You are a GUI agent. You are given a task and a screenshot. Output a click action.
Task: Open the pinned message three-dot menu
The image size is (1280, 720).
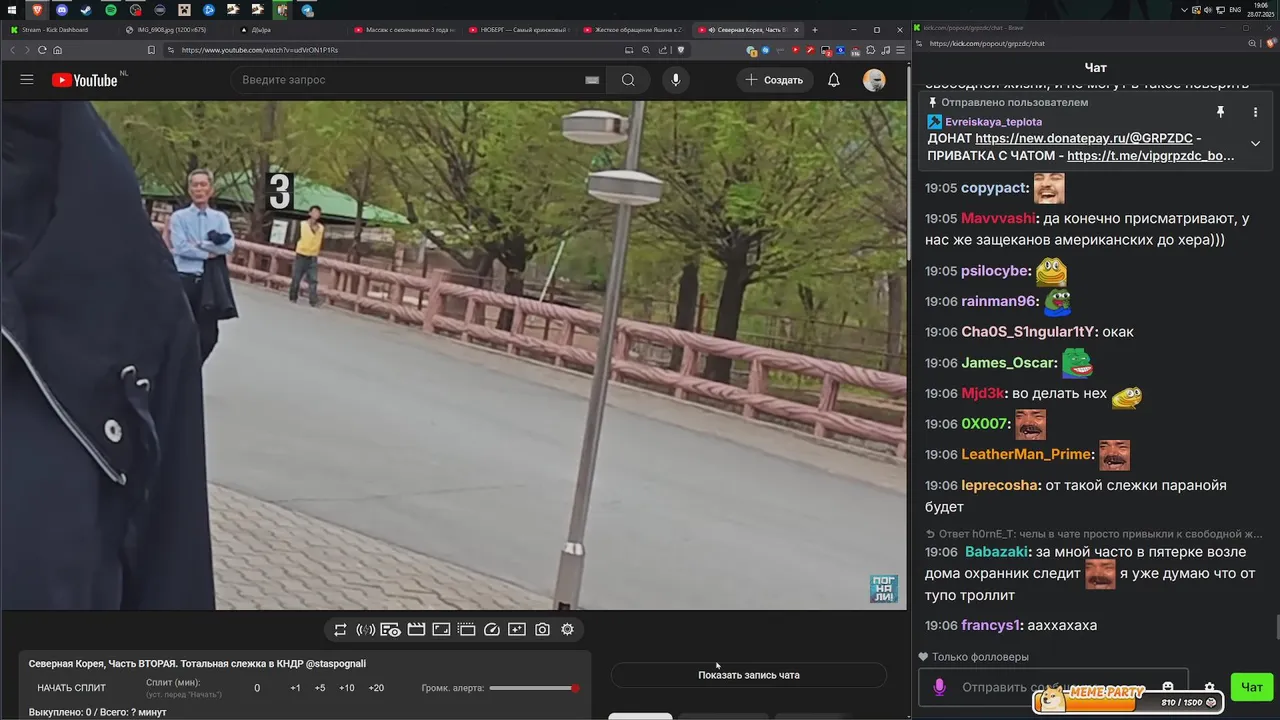(1255, 112)
